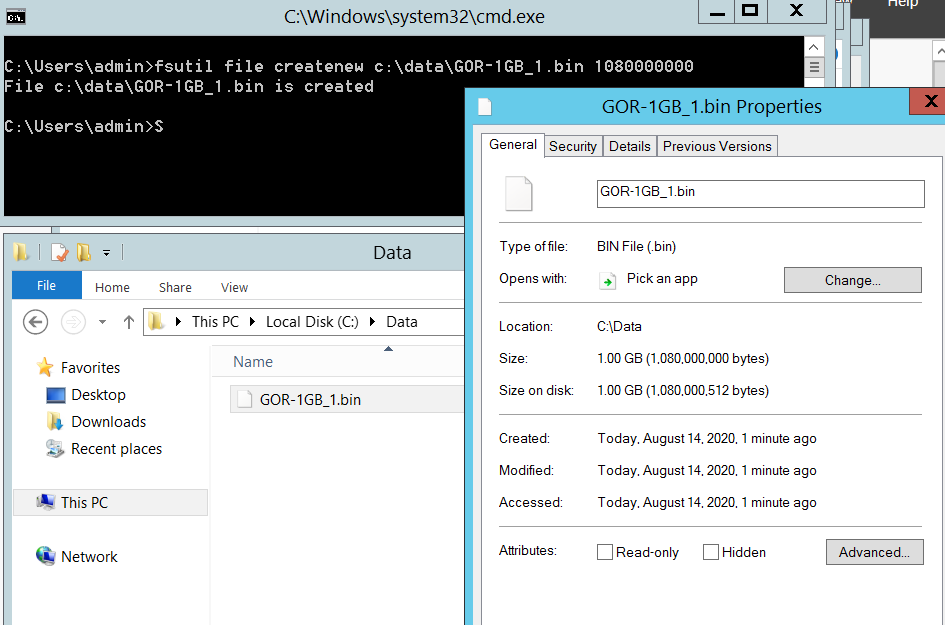Click the Size on disk value 1,080,000,512 bytes
Screen dimensions: 945x625
tap(683, 391)
